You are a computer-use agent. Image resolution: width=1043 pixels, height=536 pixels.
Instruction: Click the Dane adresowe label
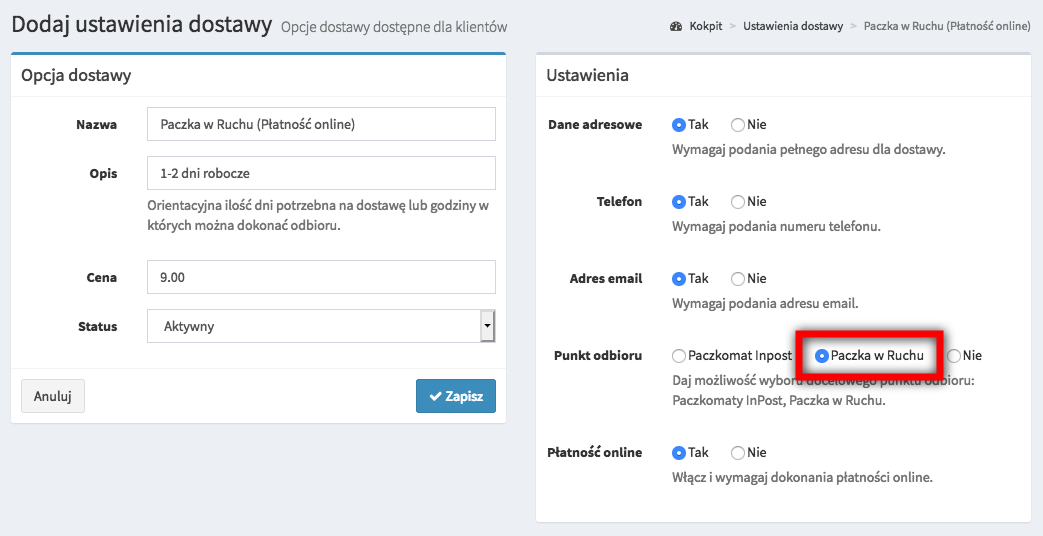pos(595,124)
